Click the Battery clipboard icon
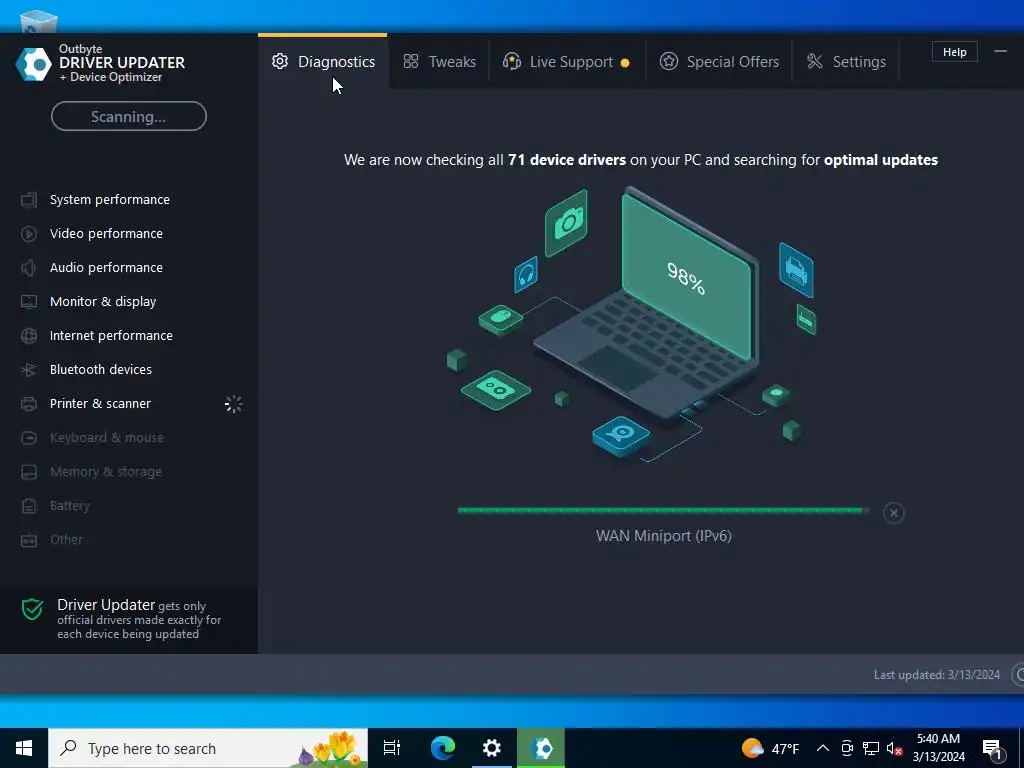 [x=29, y=505]
